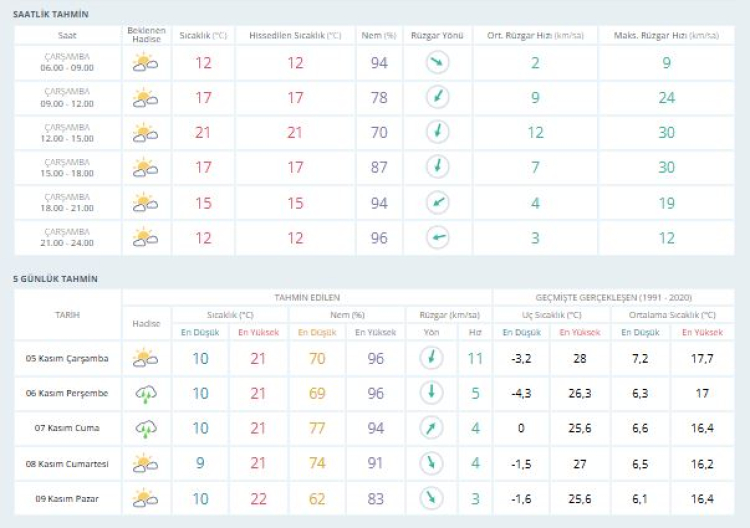Click the rain icon for 06 Kasım Perşembe
750x528 pixels.
coord(146,393)
